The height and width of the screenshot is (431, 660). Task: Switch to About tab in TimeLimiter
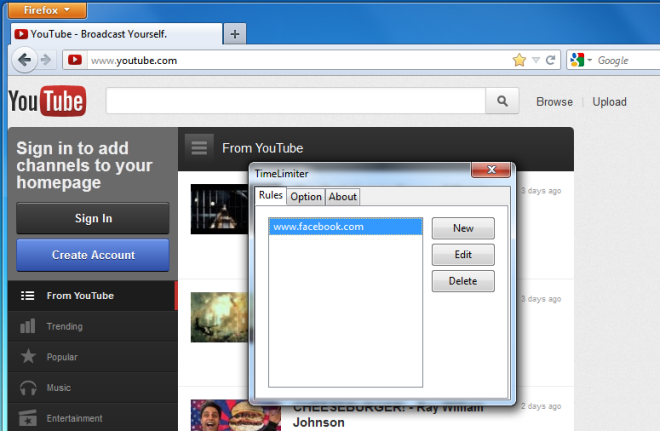pos(343,197)
